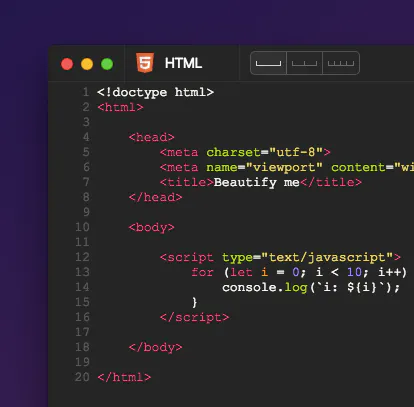The height and width of the screenshot is (407, 414).
Task: Select the three-pane layout button
Action: 341,63
